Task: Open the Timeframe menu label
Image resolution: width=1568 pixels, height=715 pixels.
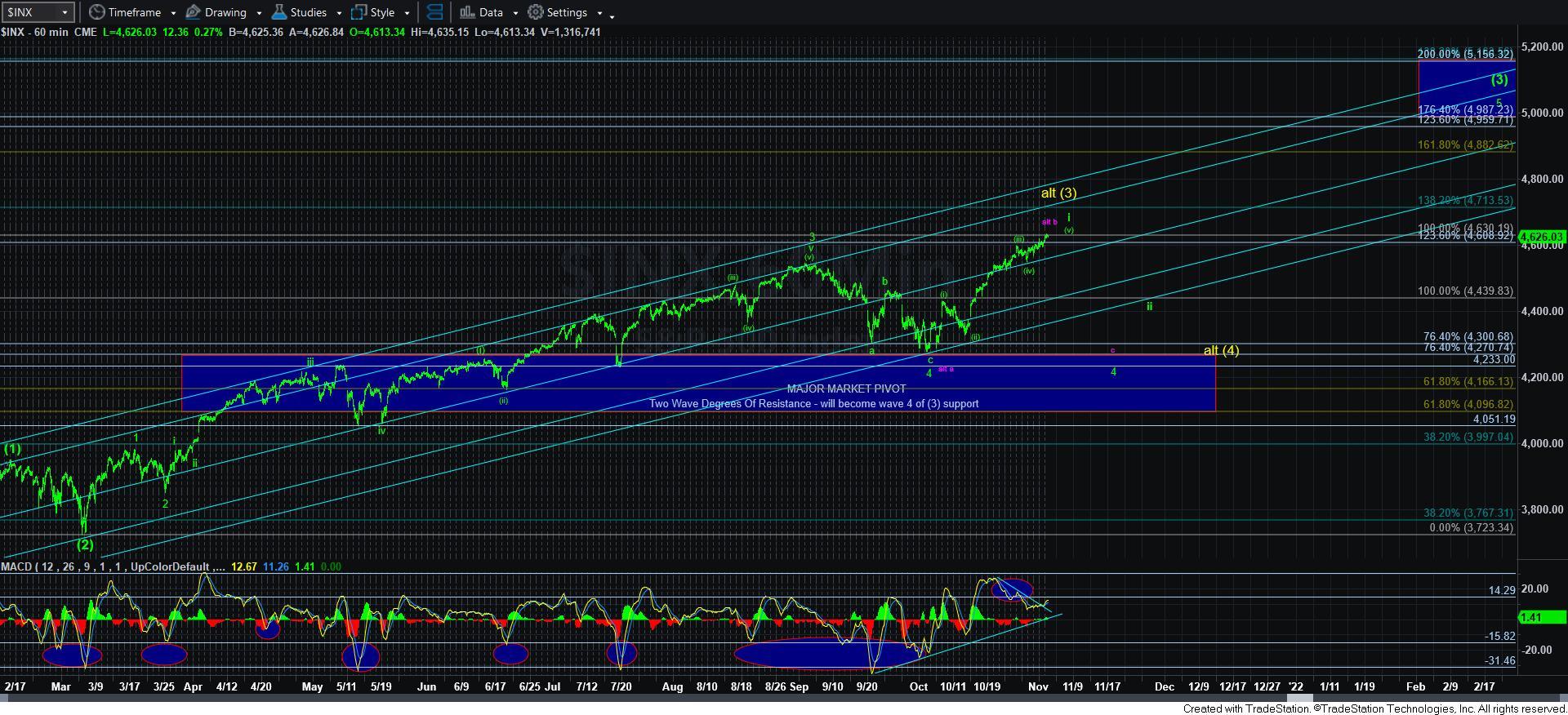Action: [x=135, y=12]
